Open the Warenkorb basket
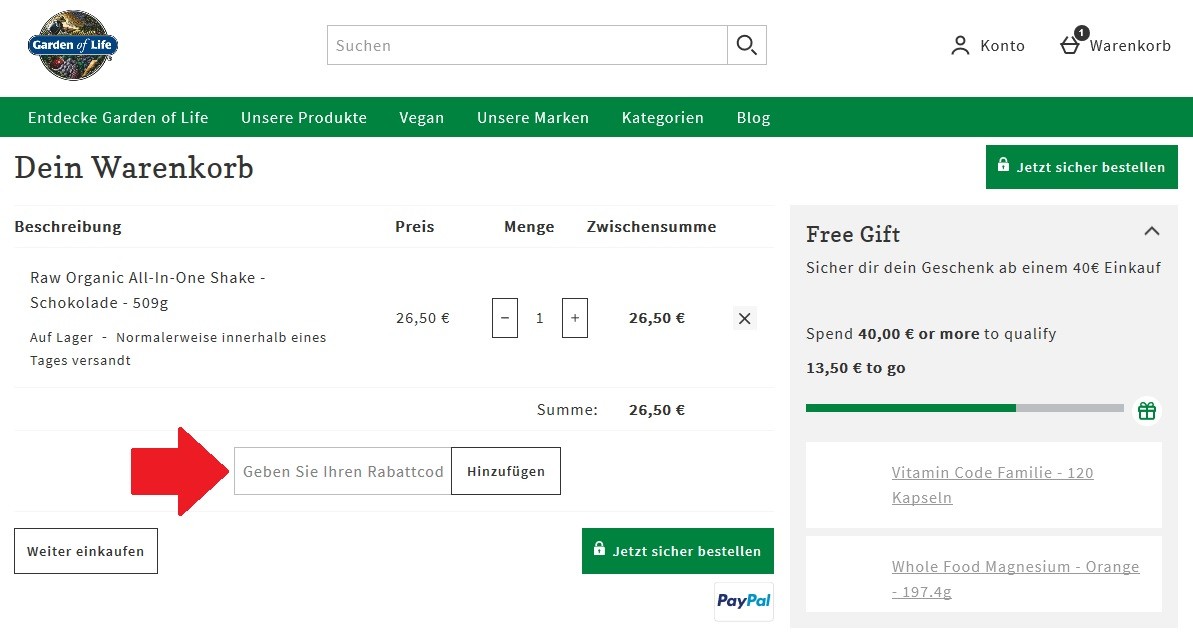The width and height of the screenshot is (1193, 641). (x=1115, y=43)
